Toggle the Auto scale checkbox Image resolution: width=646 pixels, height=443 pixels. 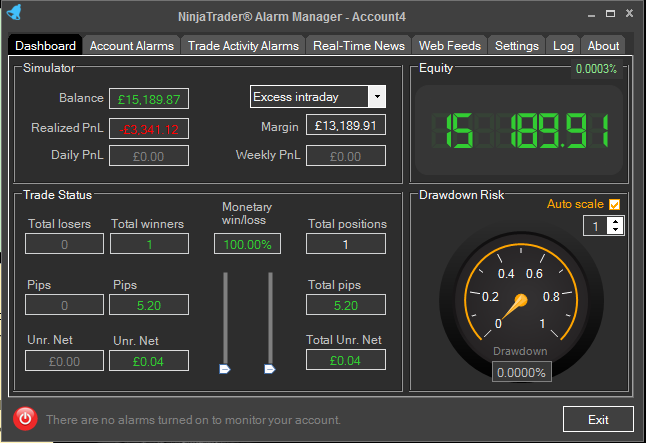click(614, 204)
